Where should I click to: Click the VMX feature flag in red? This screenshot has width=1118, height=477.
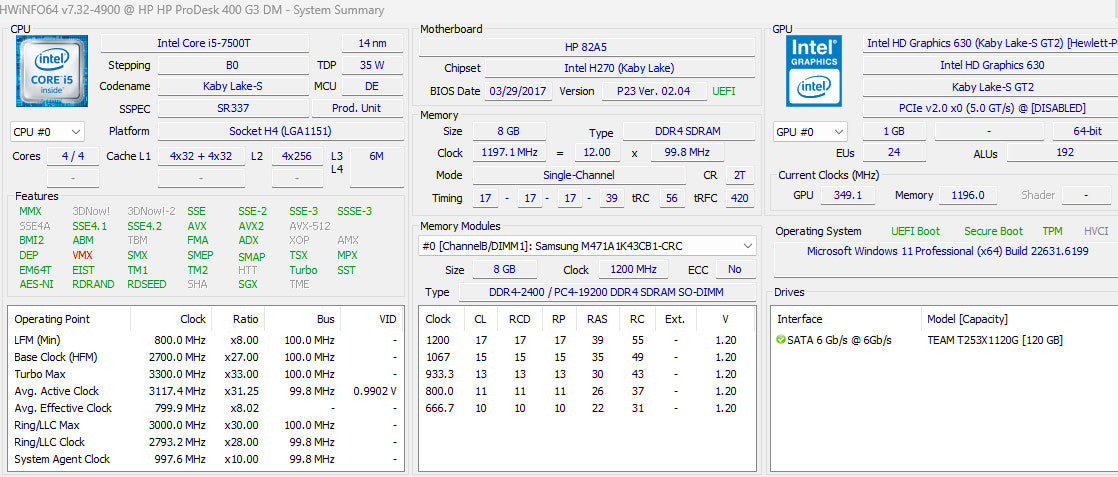click(x=84, y=255)
